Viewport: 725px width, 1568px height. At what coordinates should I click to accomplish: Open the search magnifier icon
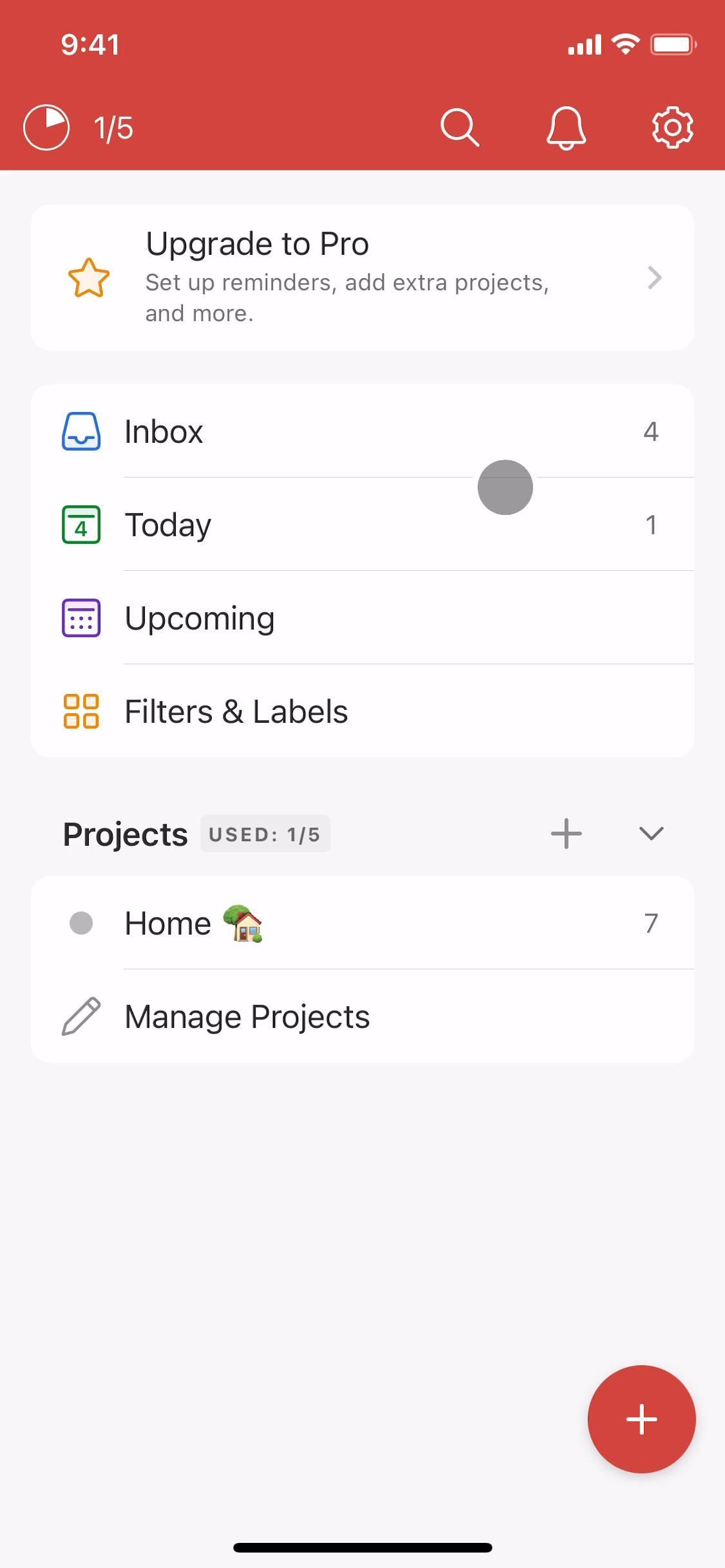[459, 127]
